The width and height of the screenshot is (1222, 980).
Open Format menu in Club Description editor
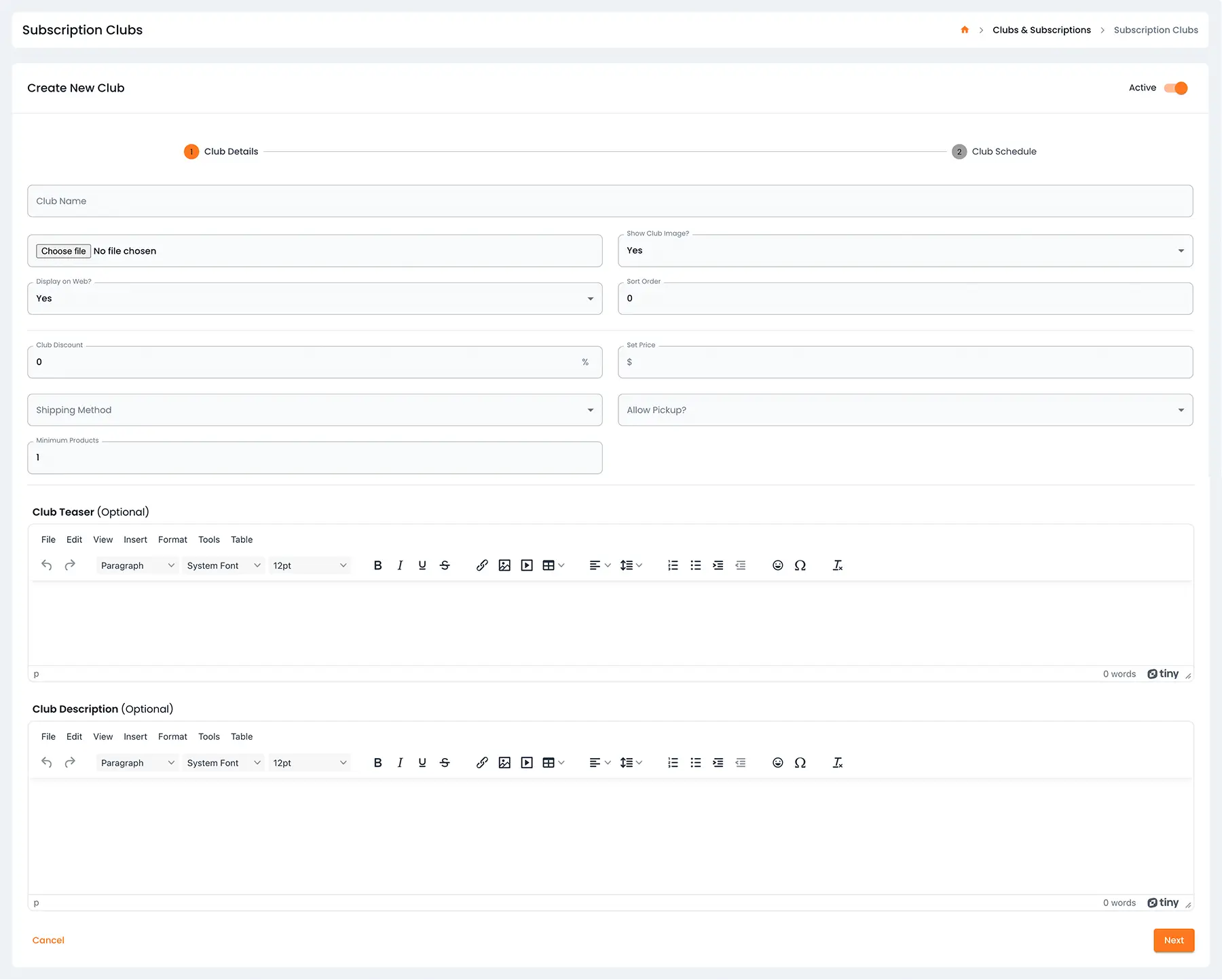[172, 737]
